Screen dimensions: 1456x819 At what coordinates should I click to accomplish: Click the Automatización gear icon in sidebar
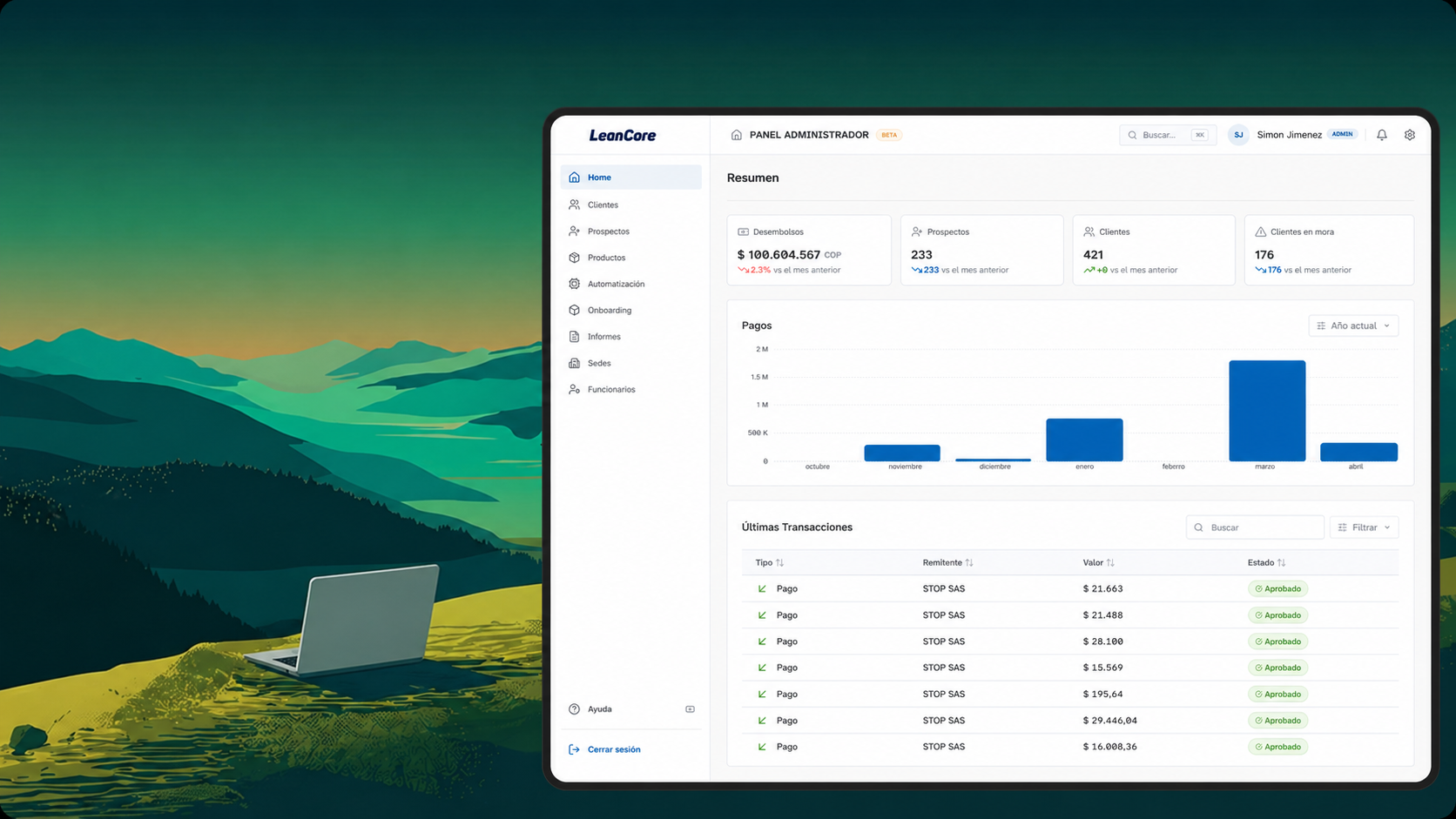[574, 284]
